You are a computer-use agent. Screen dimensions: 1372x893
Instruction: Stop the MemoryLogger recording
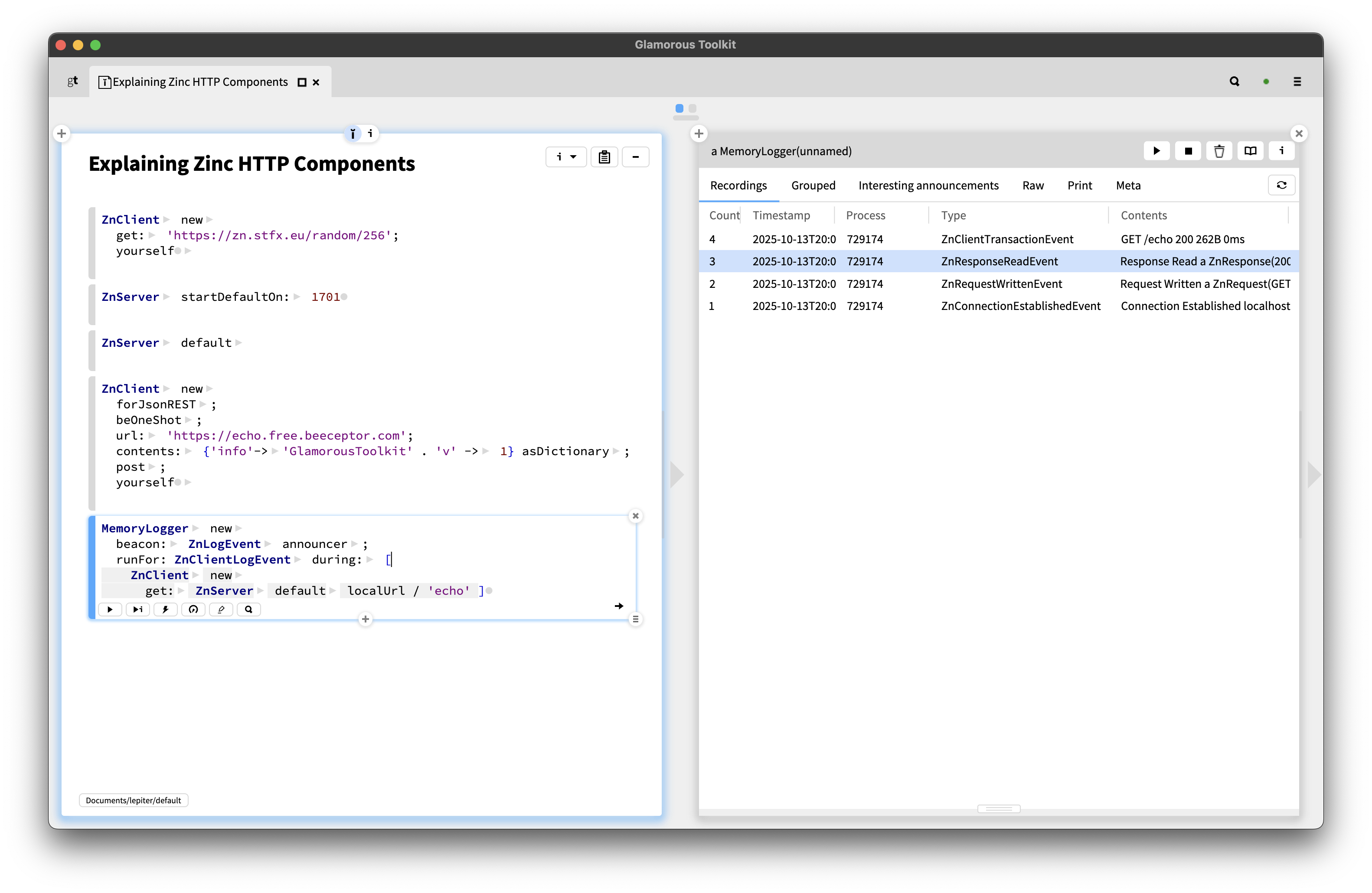tap(1188, 151)
